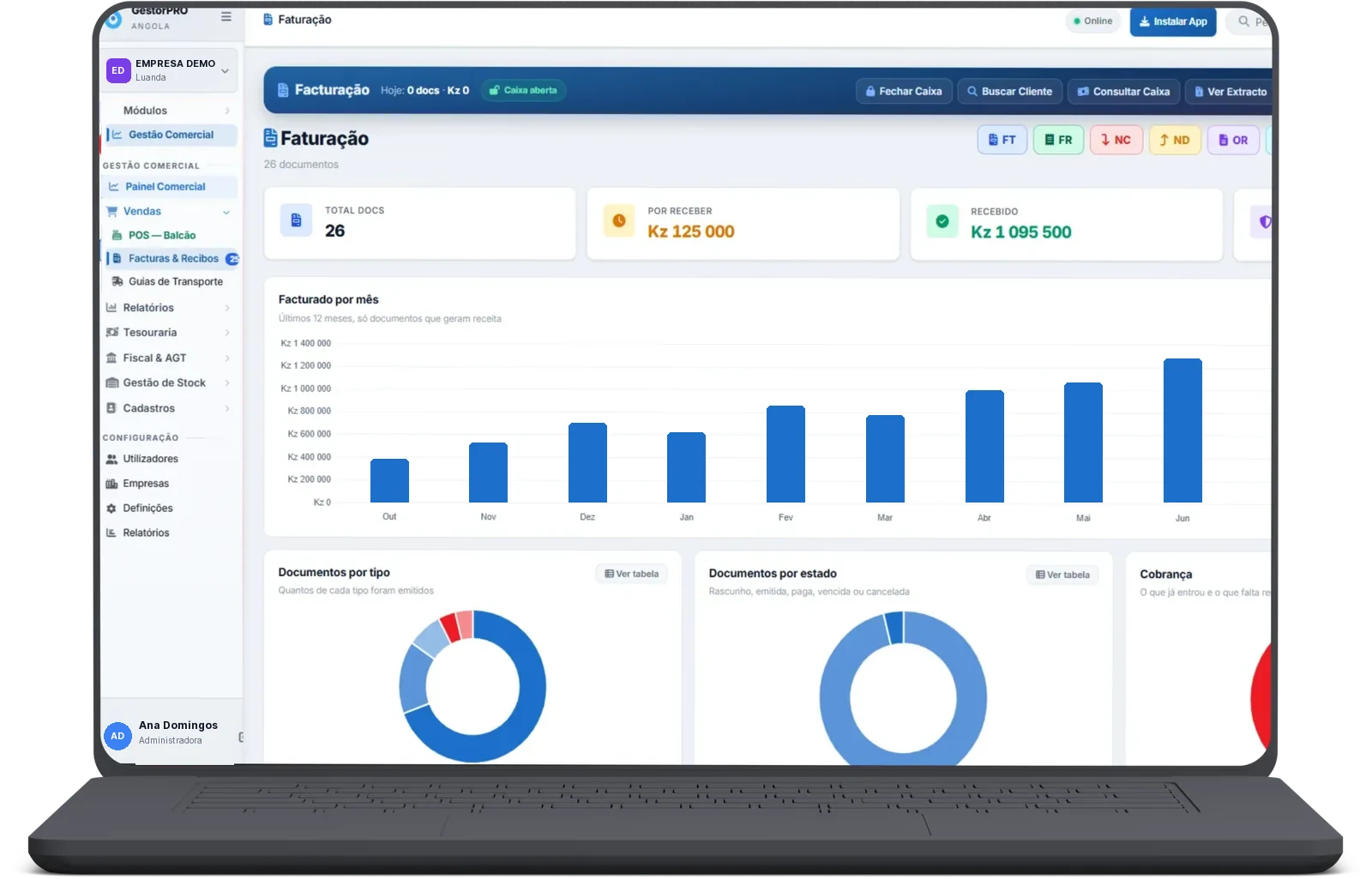Create new ND debit note
Viewport: 1372px width, 879px height.
(x=1175, y=140)
